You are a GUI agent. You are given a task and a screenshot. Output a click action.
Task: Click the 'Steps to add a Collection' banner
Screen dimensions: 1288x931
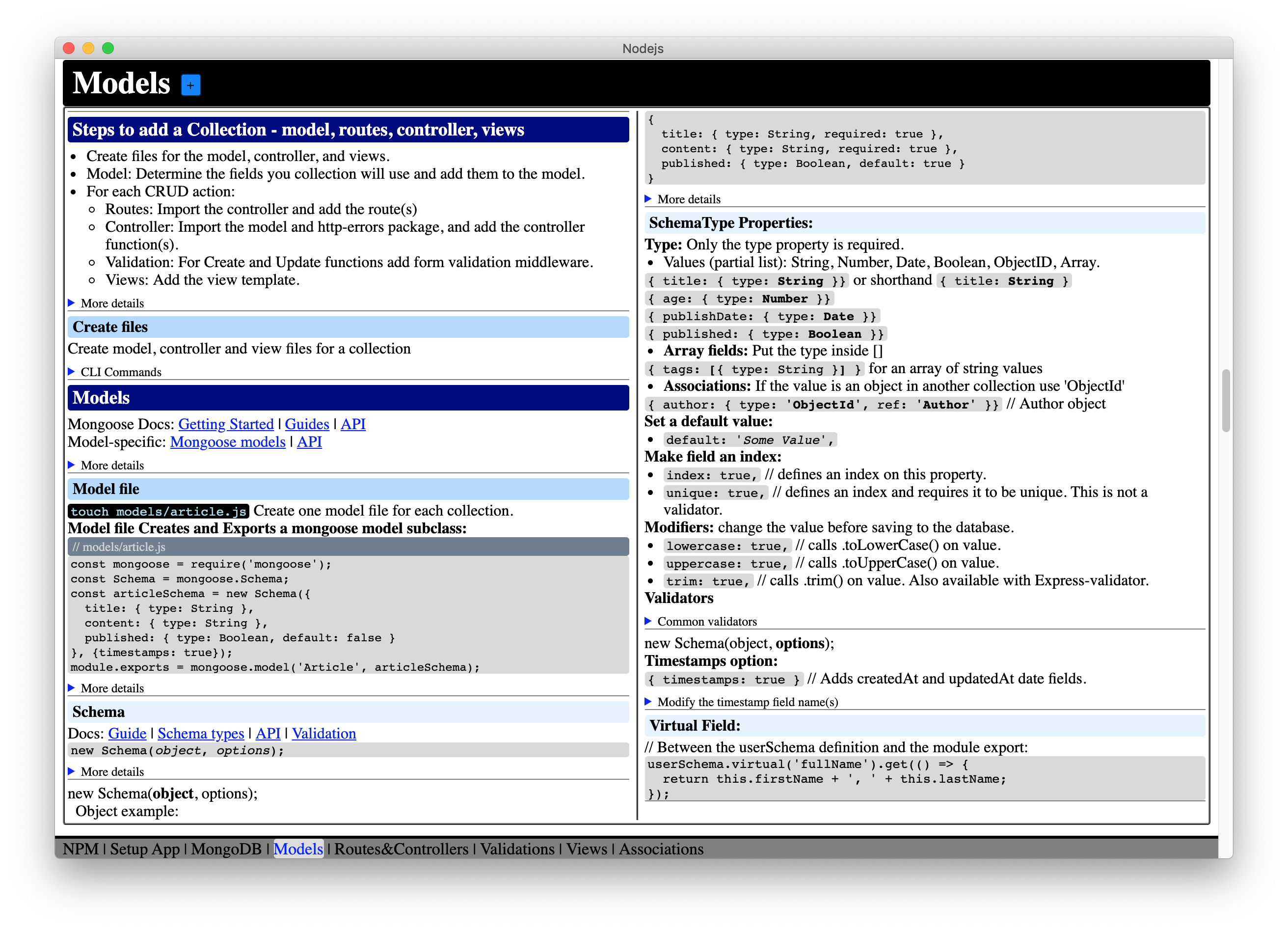click(348, 130)
